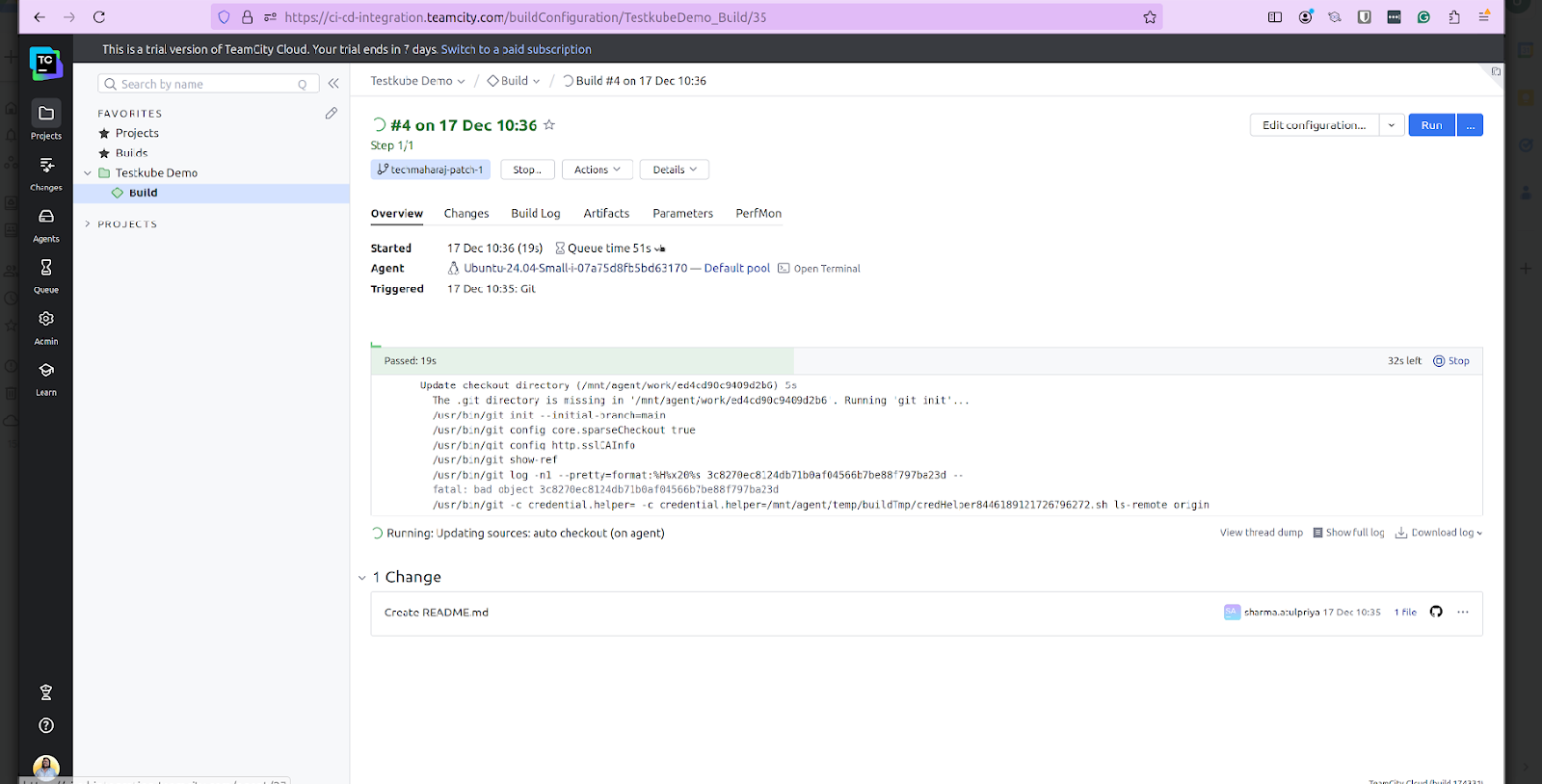Image resolution: width=1542 pixels, height=784 pixels.
Task: Click the browser address bar
Action: pos(687,17)
